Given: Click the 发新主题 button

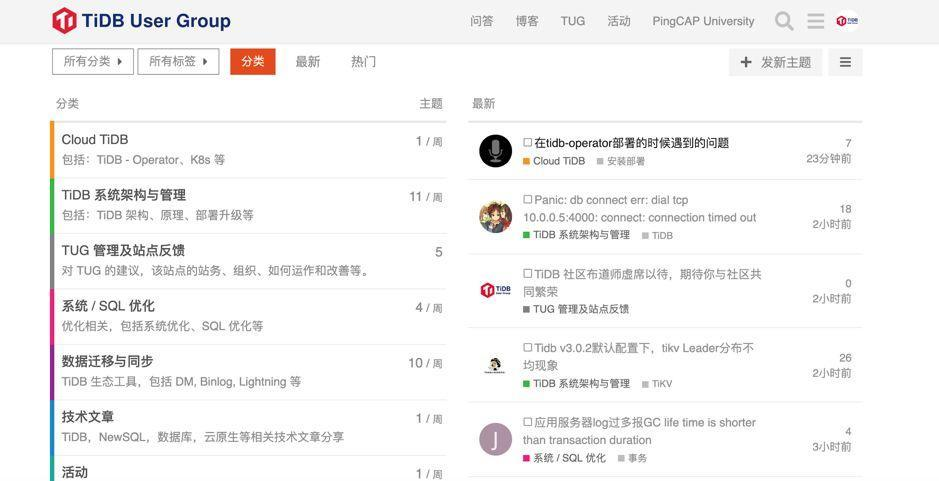Looking at the screenshot, I should (x=776, y=62).
